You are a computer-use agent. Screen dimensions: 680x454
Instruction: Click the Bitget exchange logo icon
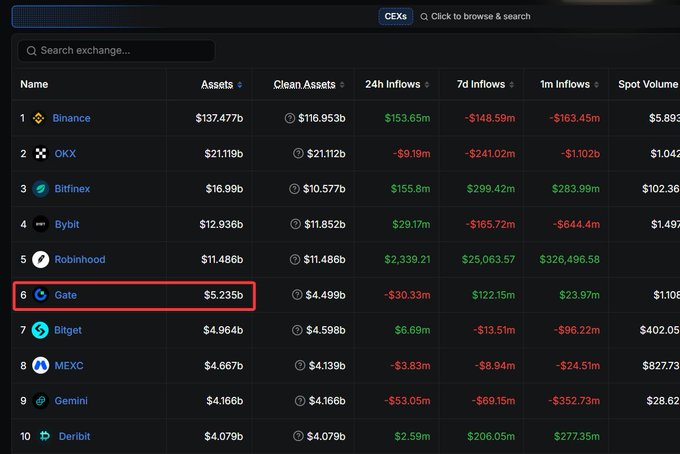click(x=40, y=330)
